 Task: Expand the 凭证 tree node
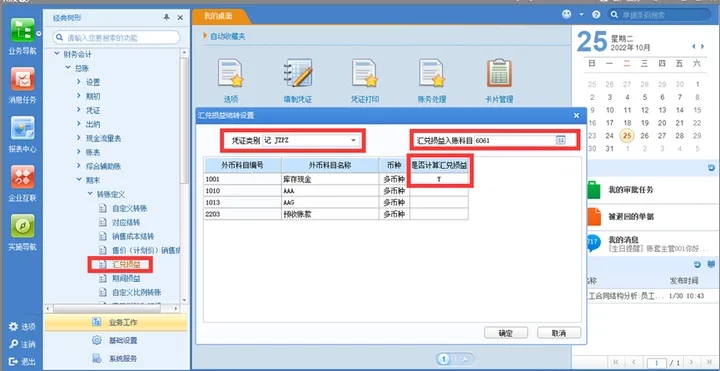[x=79, y=110]
